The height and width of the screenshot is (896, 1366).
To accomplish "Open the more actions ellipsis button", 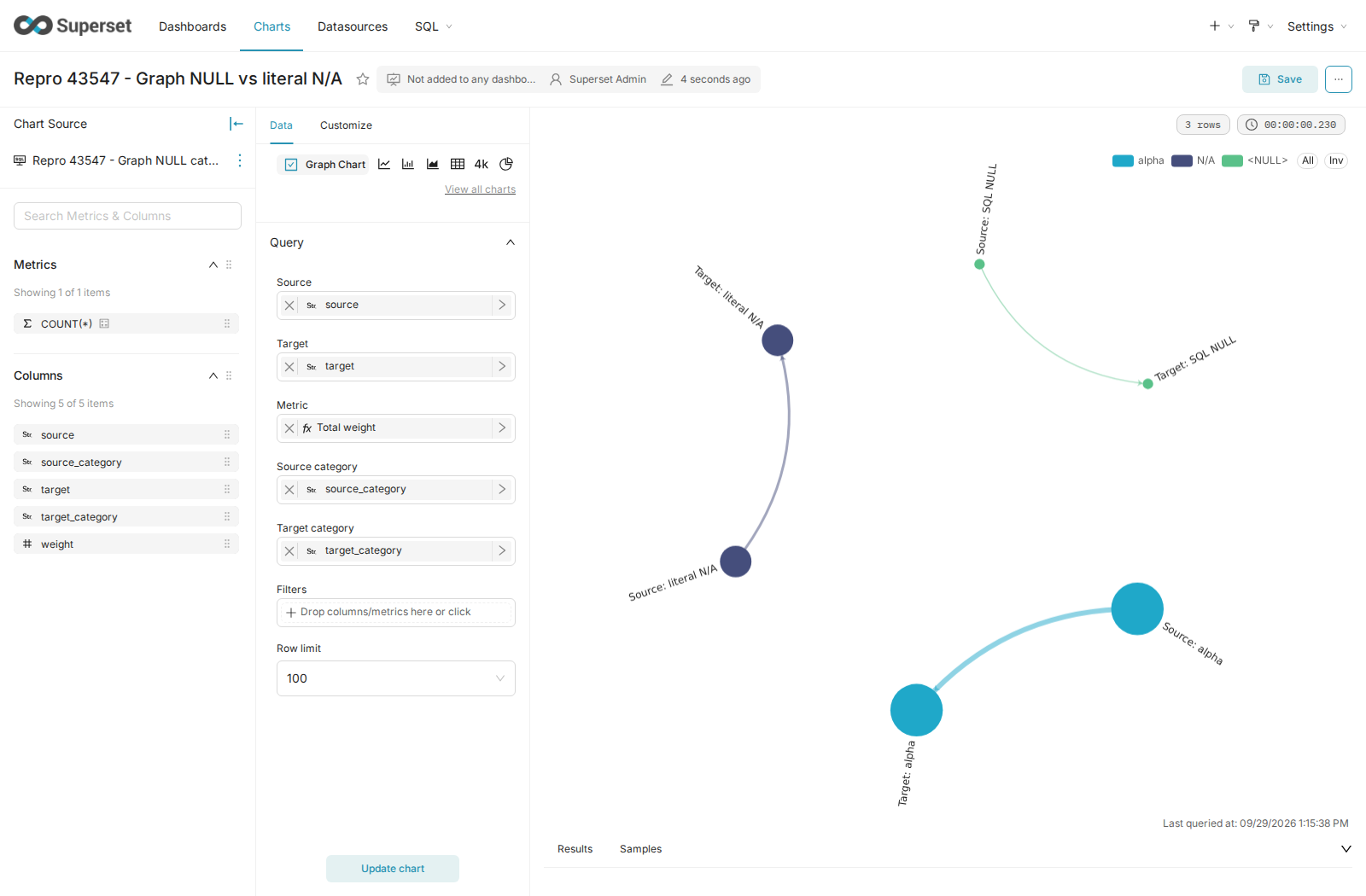I will click(1339, 79).
